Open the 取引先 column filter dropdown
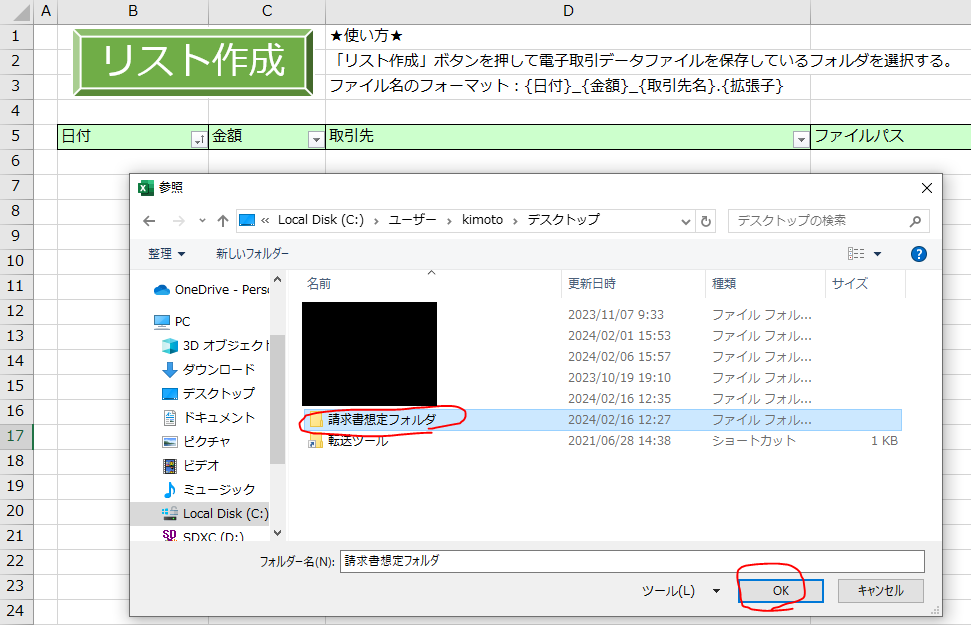This screenshot has height=625, width=971. click(x=801, y=140)
